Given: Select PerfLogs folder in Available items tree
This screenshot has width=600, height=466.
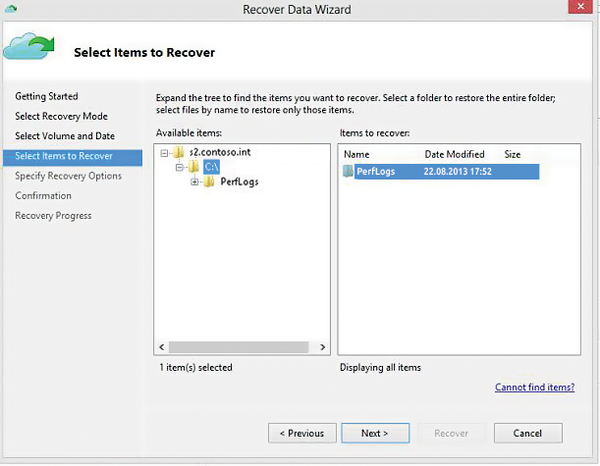Looking at the screenshot, I should [x=239, y=182].
